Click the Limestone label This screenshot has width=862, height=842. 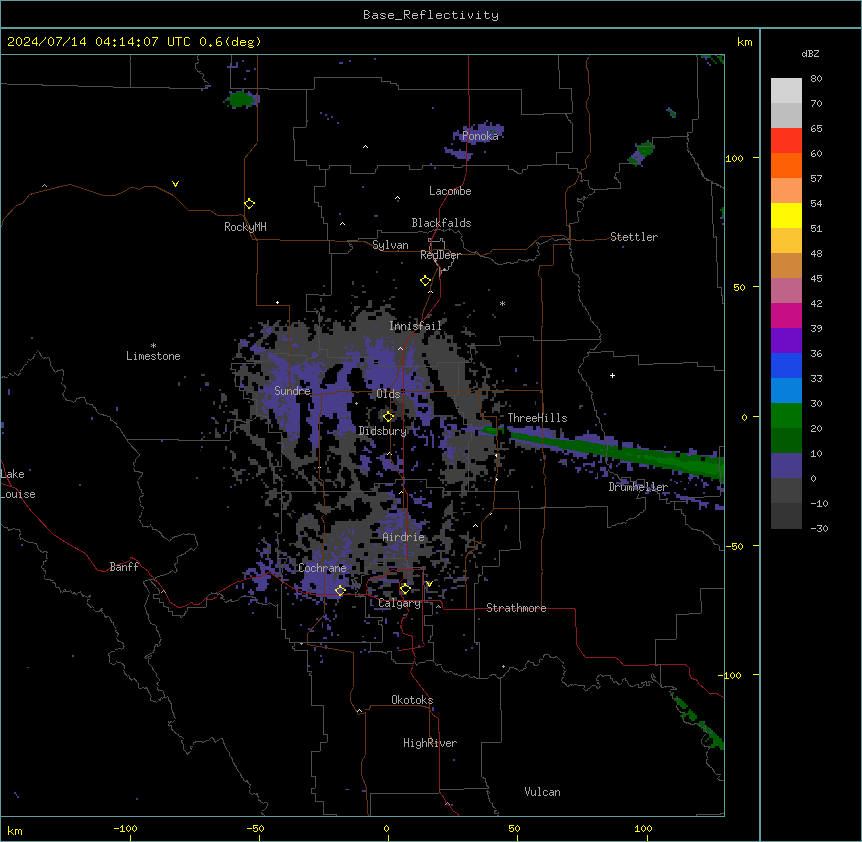pyautogui.click(x=153, y=356)
